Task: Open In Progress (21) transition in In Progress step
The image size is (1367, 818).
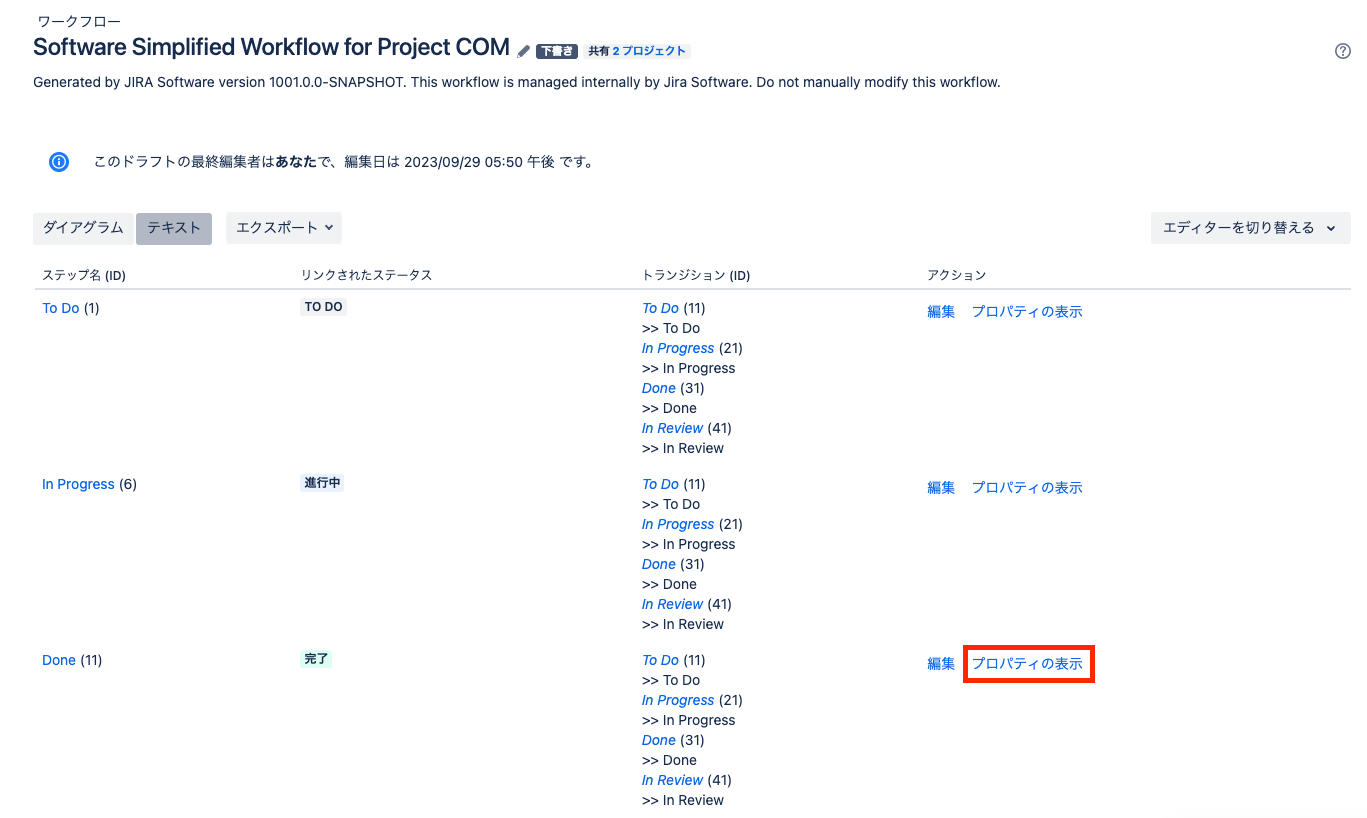Action: (x=678, y=524)
